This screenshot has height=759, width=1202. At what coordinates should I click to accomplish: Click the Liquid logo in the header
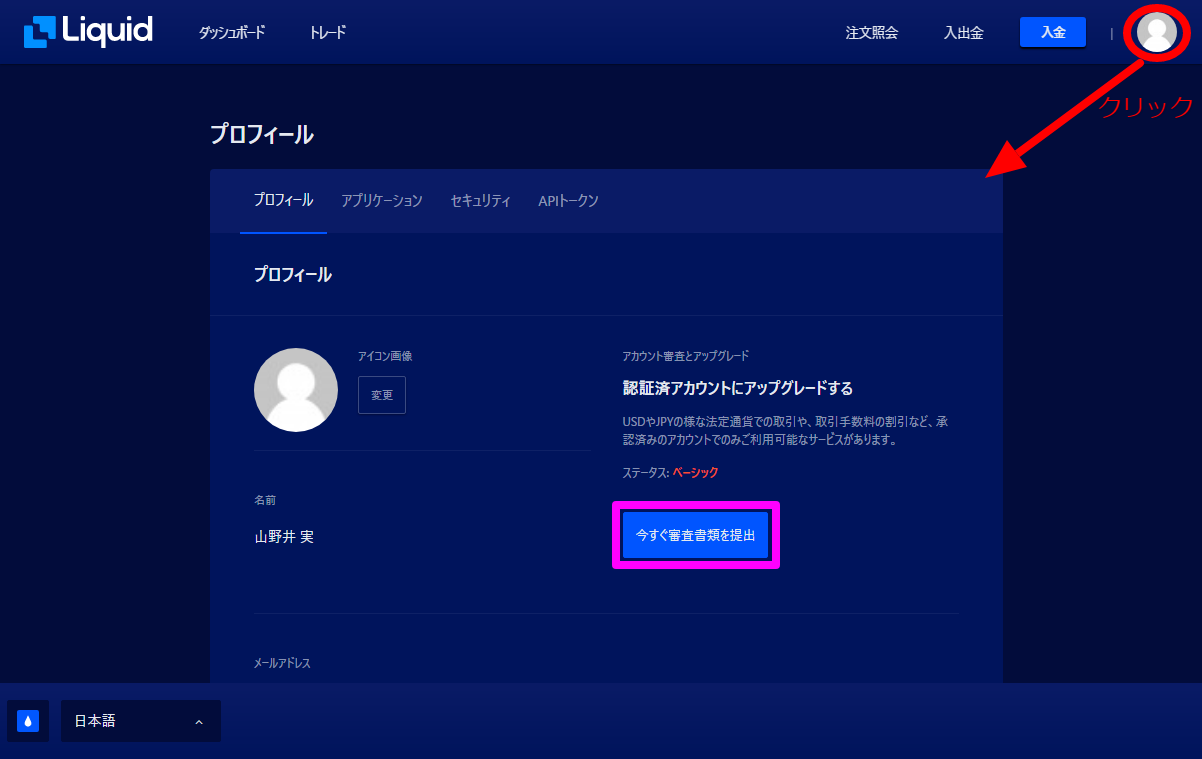tap(88, 32)
